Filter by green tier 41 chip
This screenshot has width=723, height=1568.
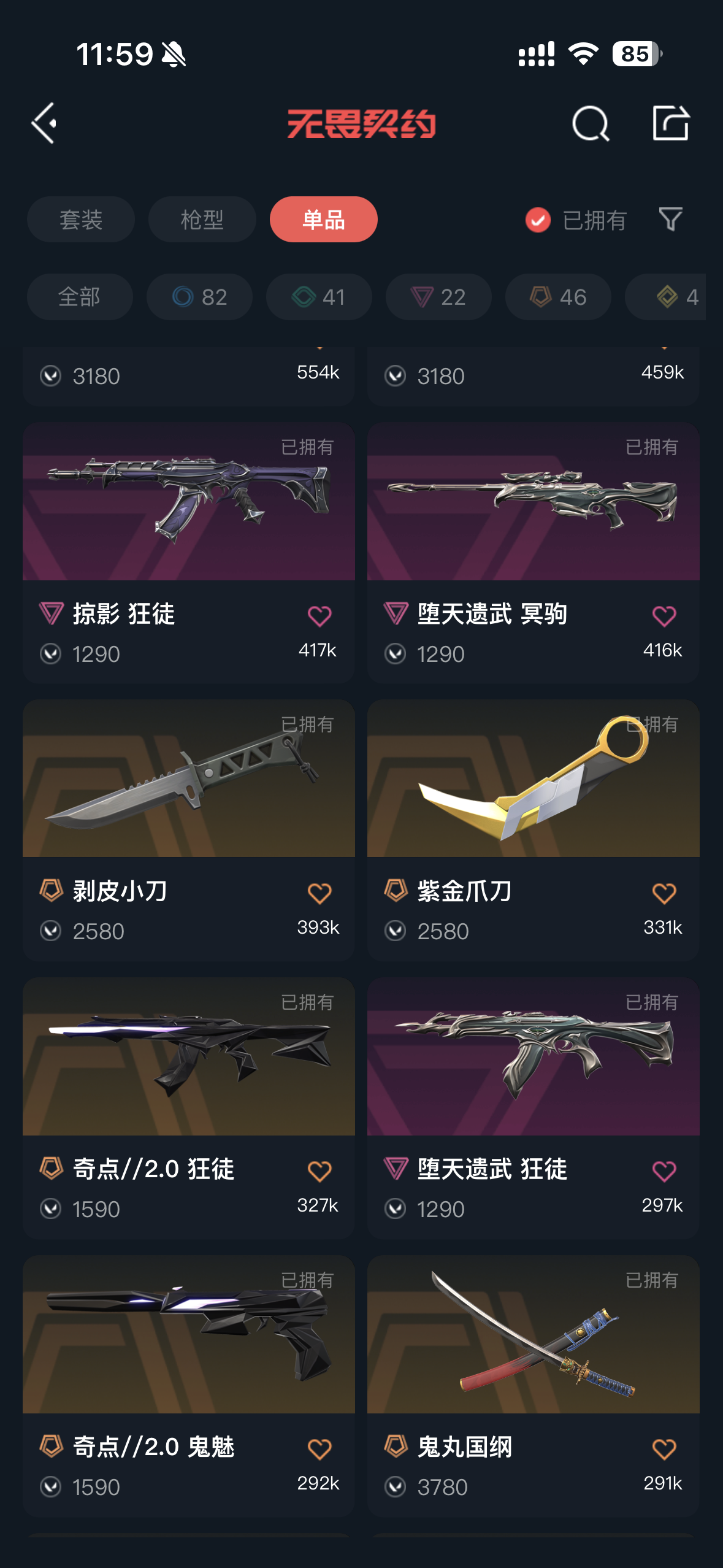point(319,297)
